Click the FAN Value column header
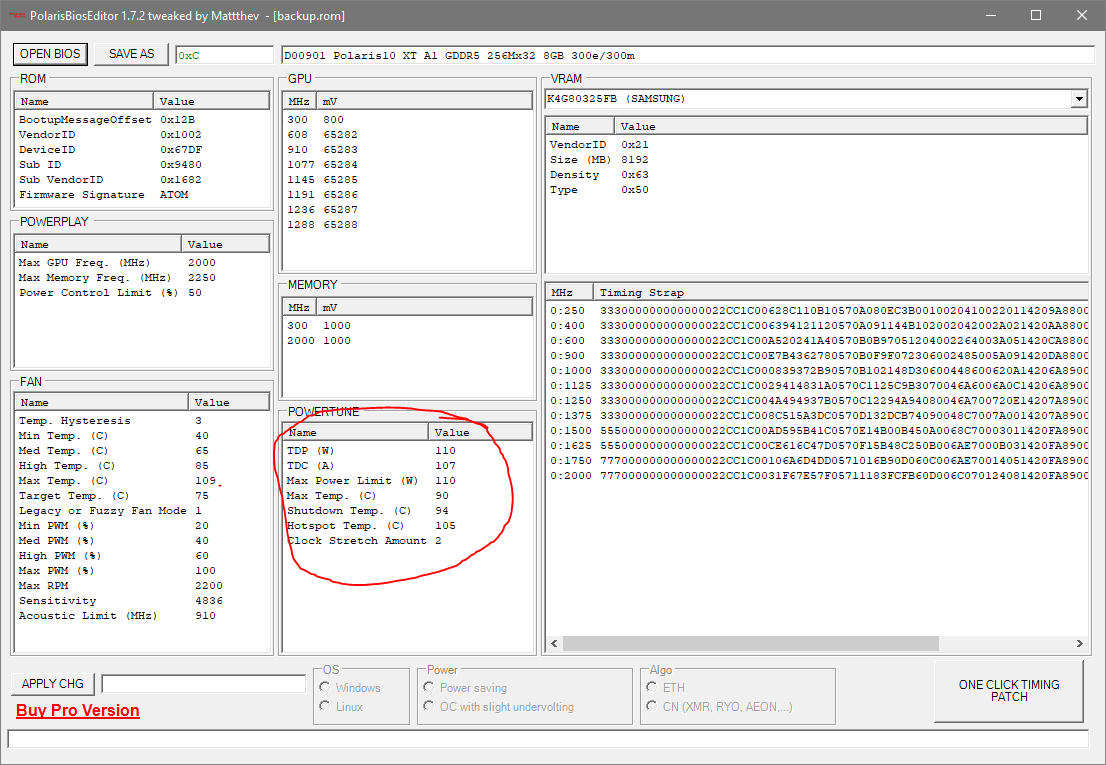This screenshot has width=1106, height=765. click(229, 402)
